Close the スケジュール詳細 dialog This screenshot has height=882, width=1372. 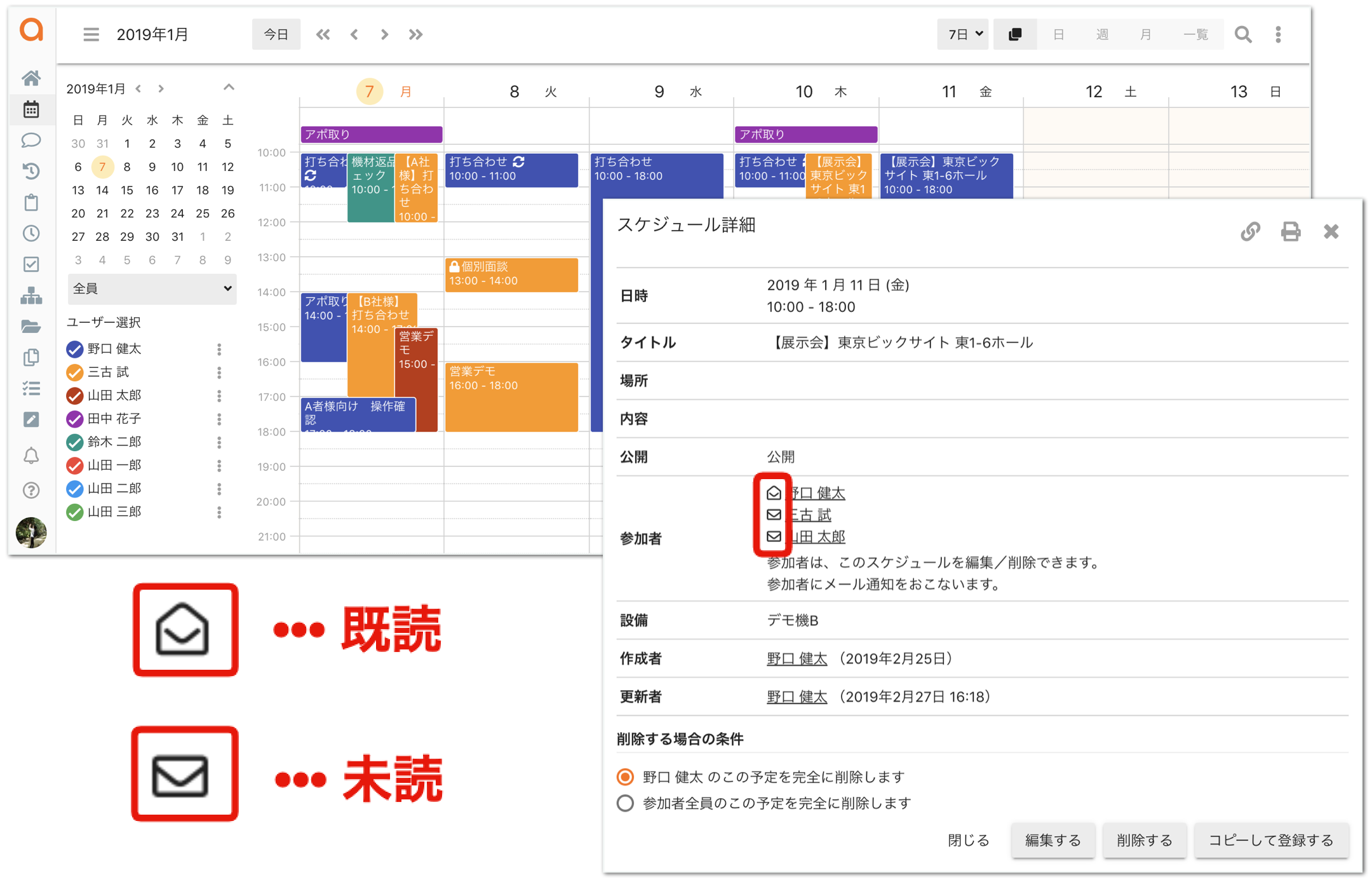coord(1331,231)
